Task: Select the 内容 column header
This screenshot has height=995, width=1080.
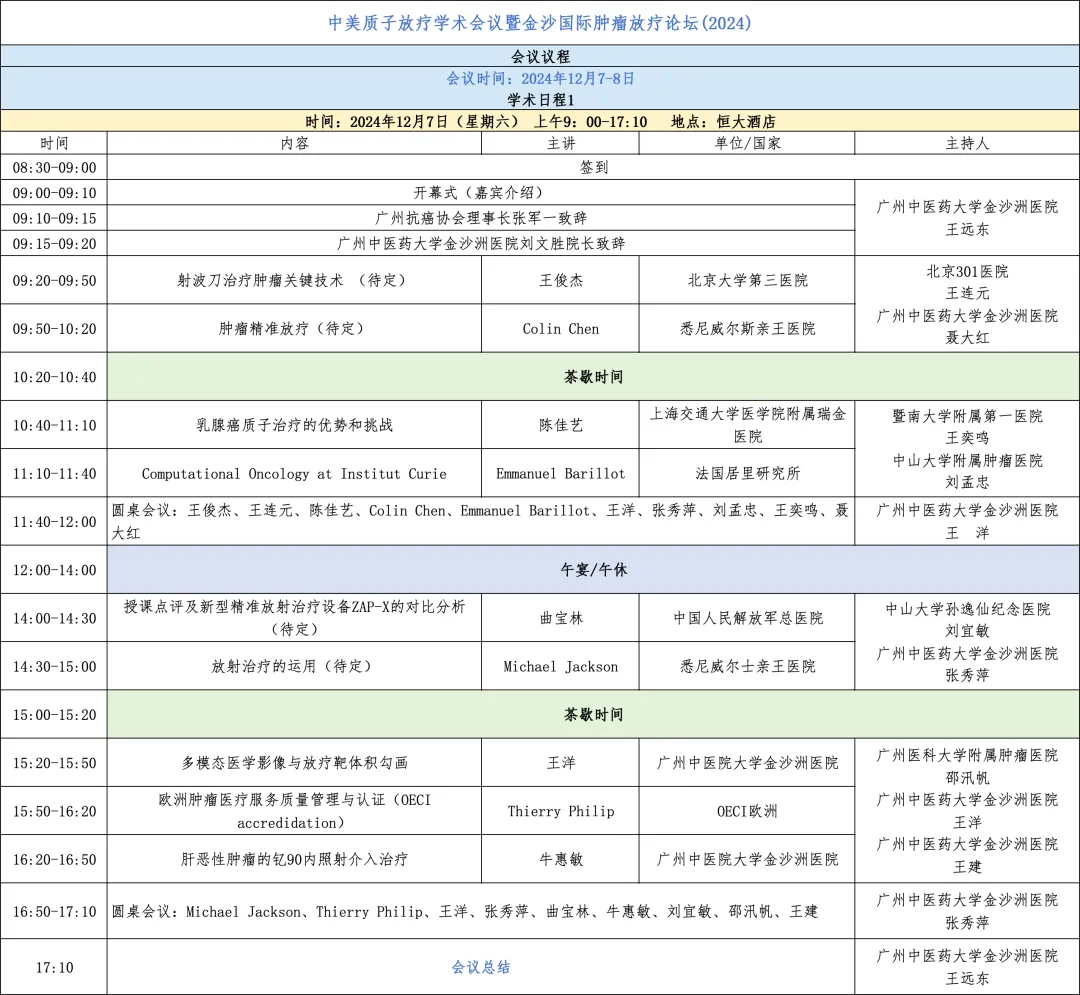Action: (295, 143)
